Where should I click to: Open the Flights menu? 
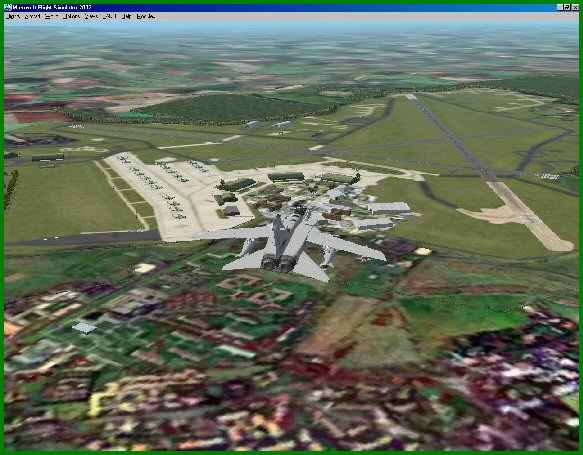(x=13, y=16)
